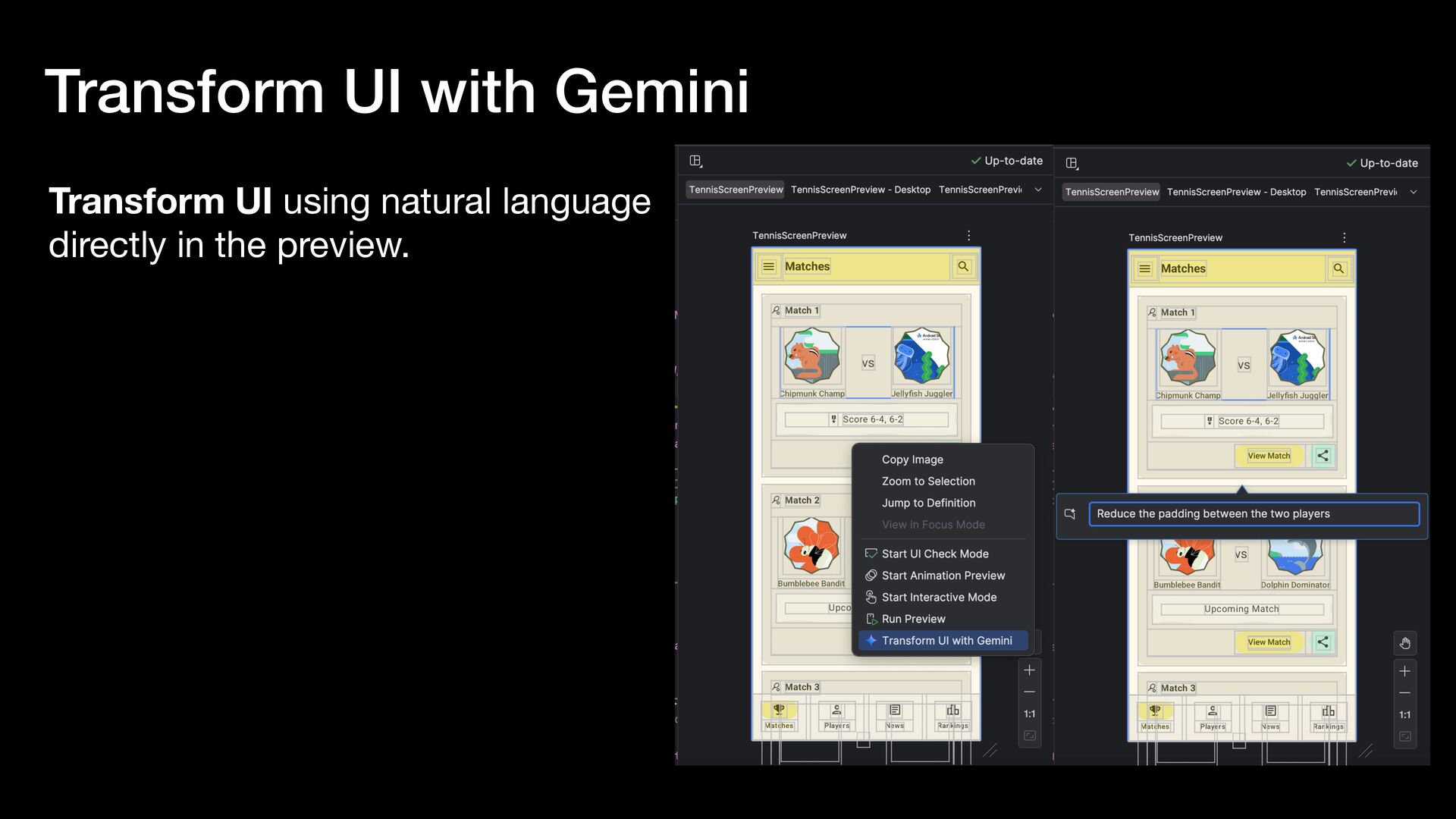Click the left preview layout split icon
This screenshot has height=819, width=1456.
click(x=695, y=161)
